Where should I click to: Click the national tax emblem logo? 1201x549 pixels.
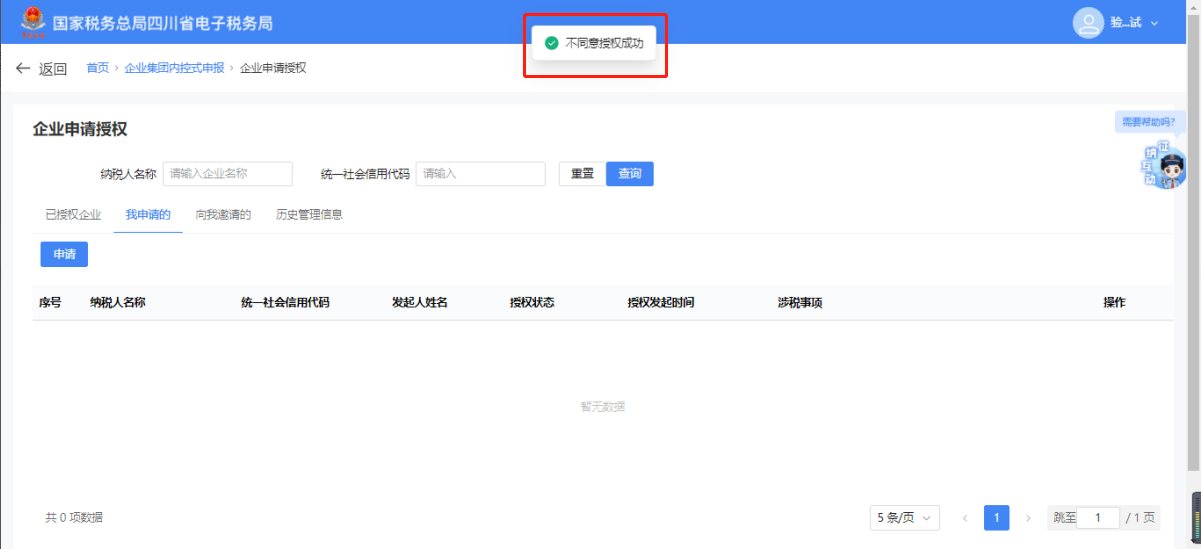point(34,21)
